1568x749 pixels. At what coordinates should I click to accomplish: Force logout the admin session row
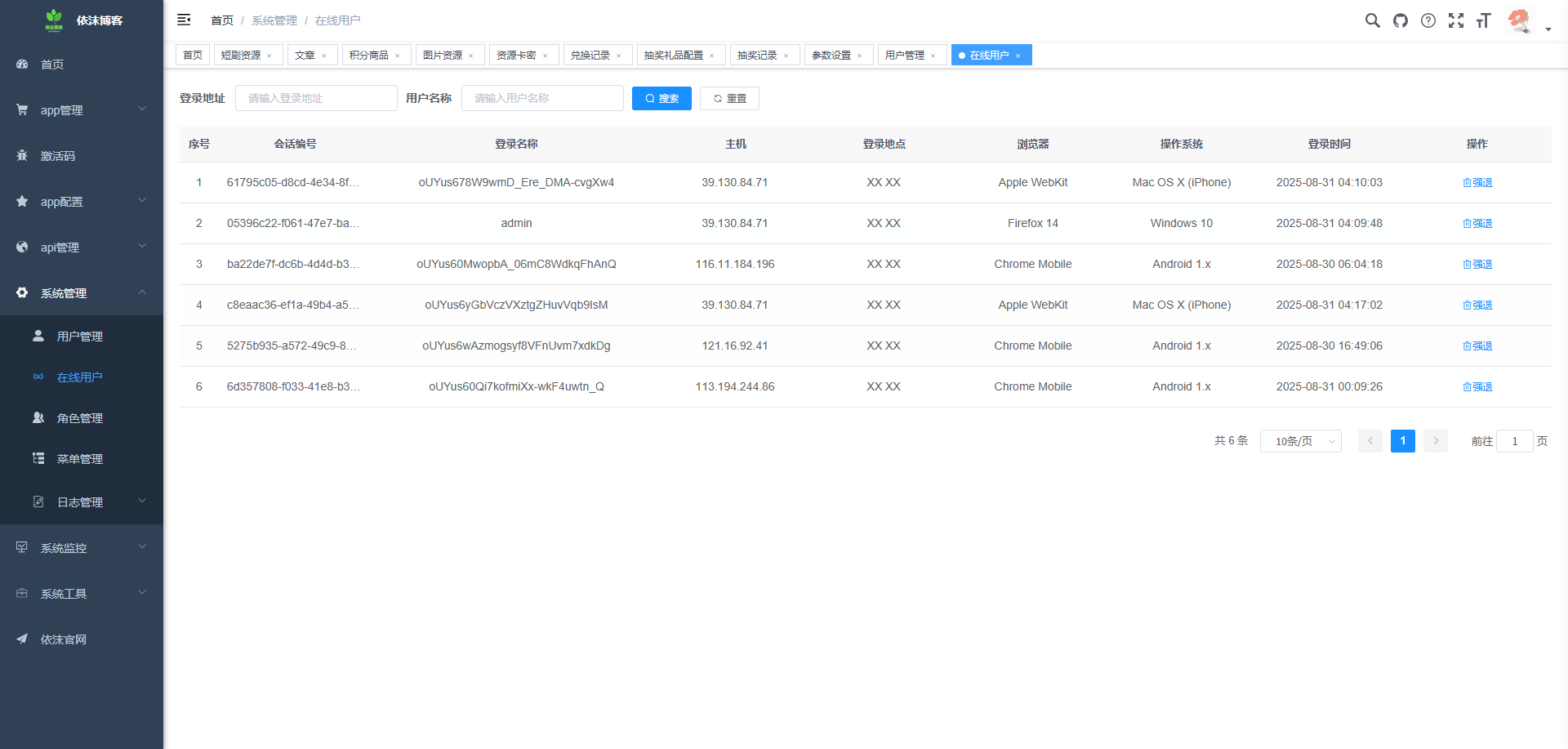[1477, 224]
